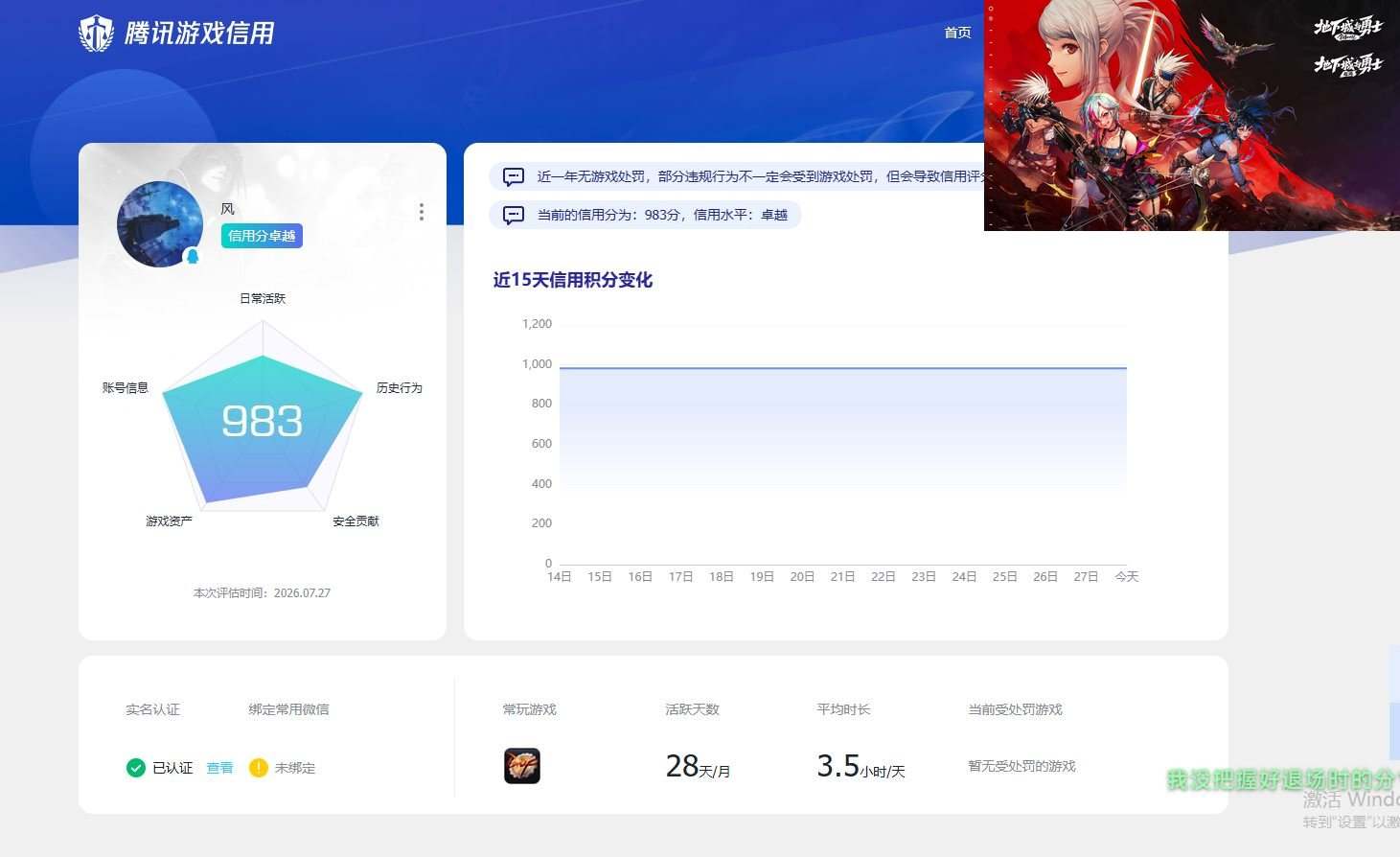The height and width of the screenshot is (857, 1400).
Task: Click the chat icon beside 当前的信用分为
Action: (514, 215)
